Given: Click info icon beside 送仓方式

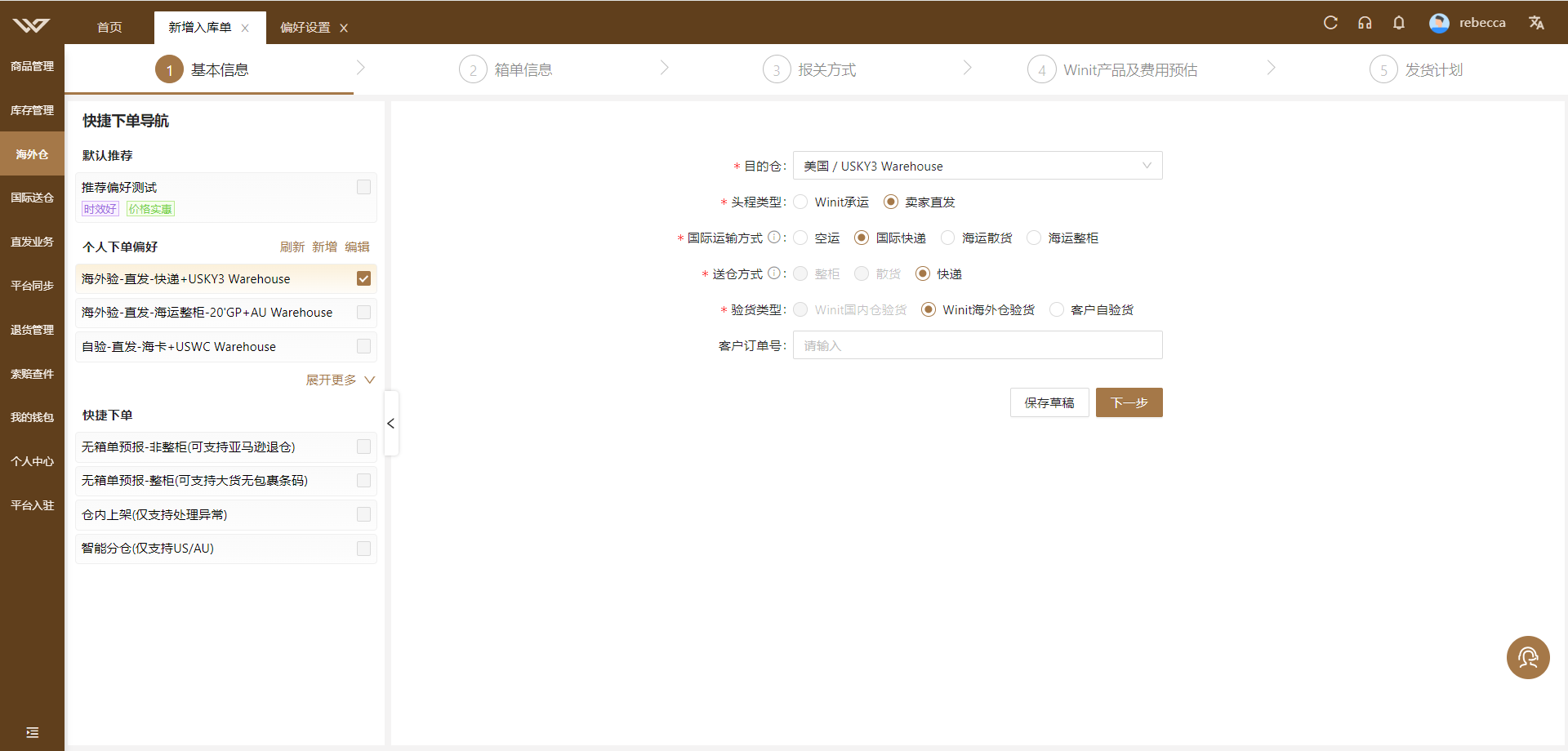Looking at the screenshot, I should point(773,273).
